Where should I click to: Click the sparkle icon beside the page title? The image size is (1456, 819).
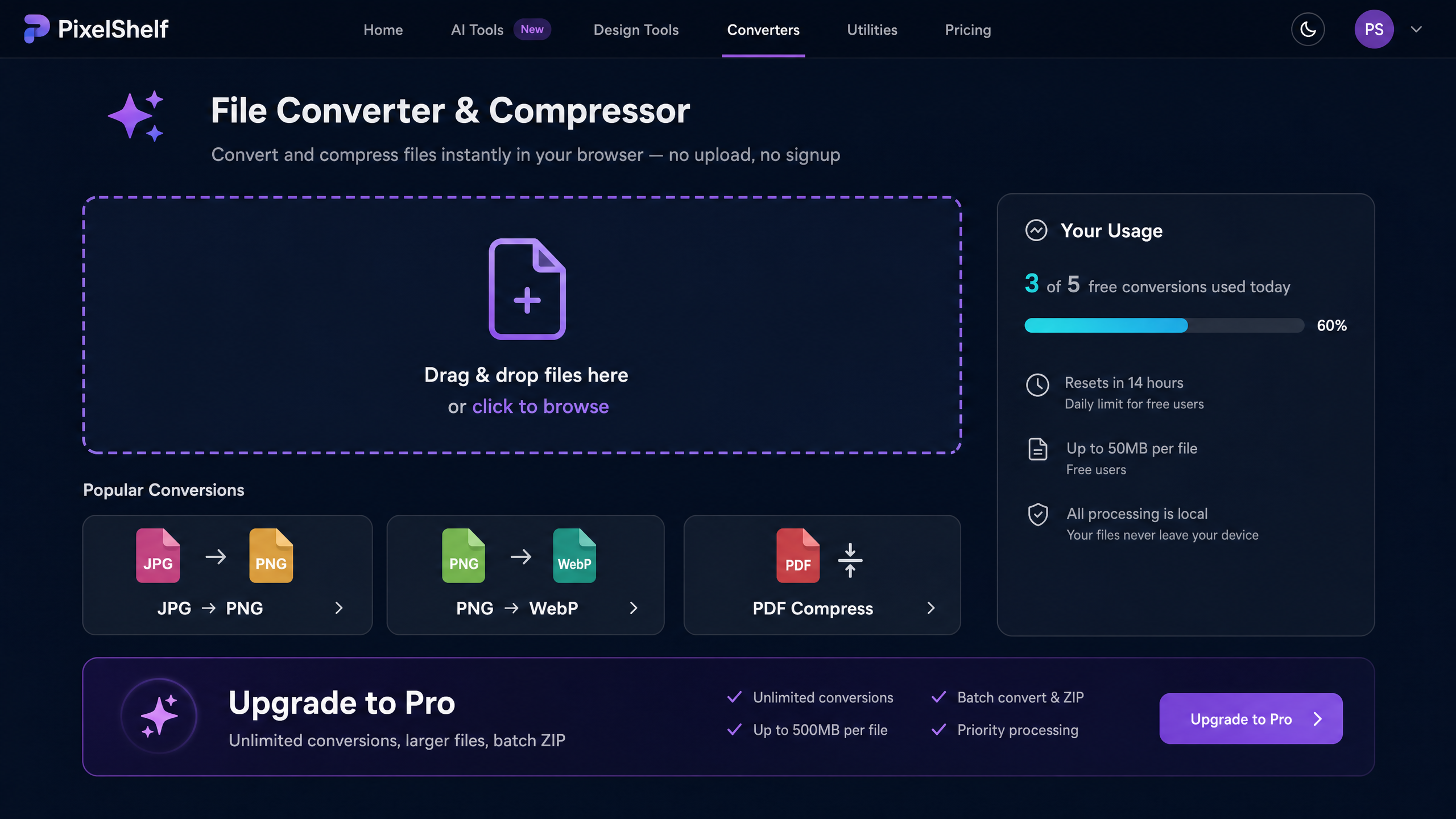pyautogui.click(x=136, y=116)
